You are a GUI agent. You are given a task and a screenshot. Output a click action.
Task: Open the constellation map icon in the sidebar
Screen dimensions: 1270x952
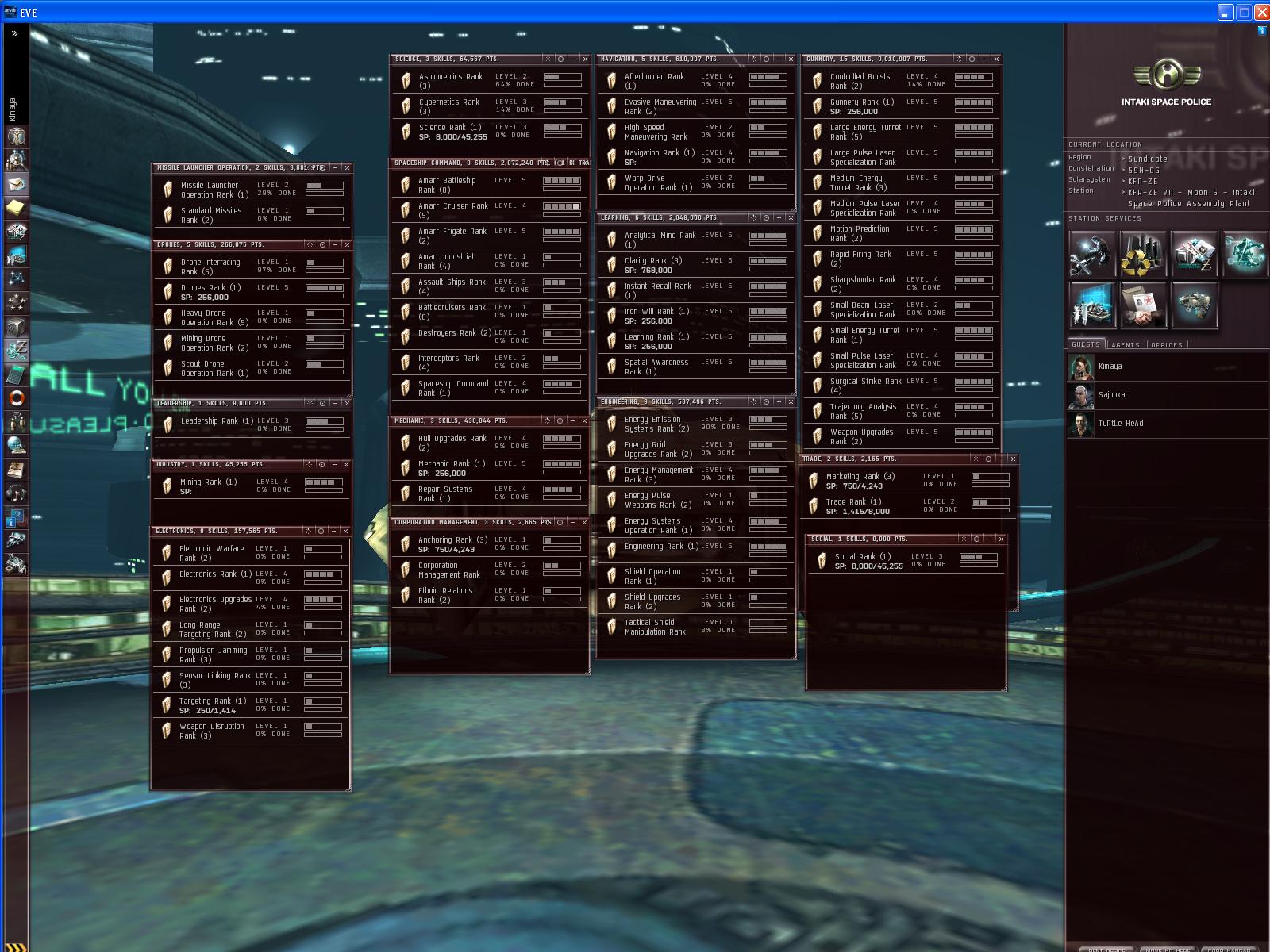[17, 279]
